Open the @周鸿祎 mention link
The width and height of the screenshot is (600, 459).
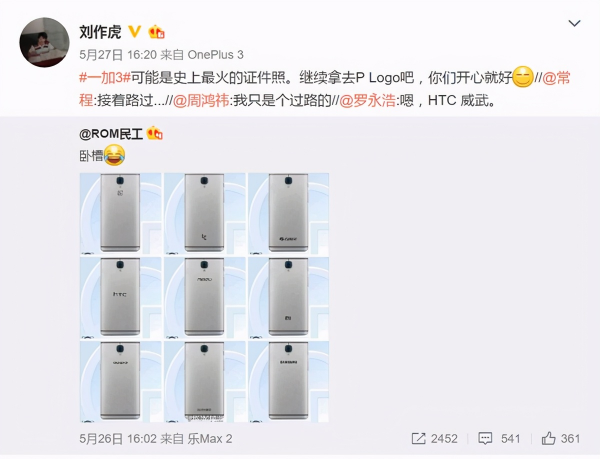(201, 101)
